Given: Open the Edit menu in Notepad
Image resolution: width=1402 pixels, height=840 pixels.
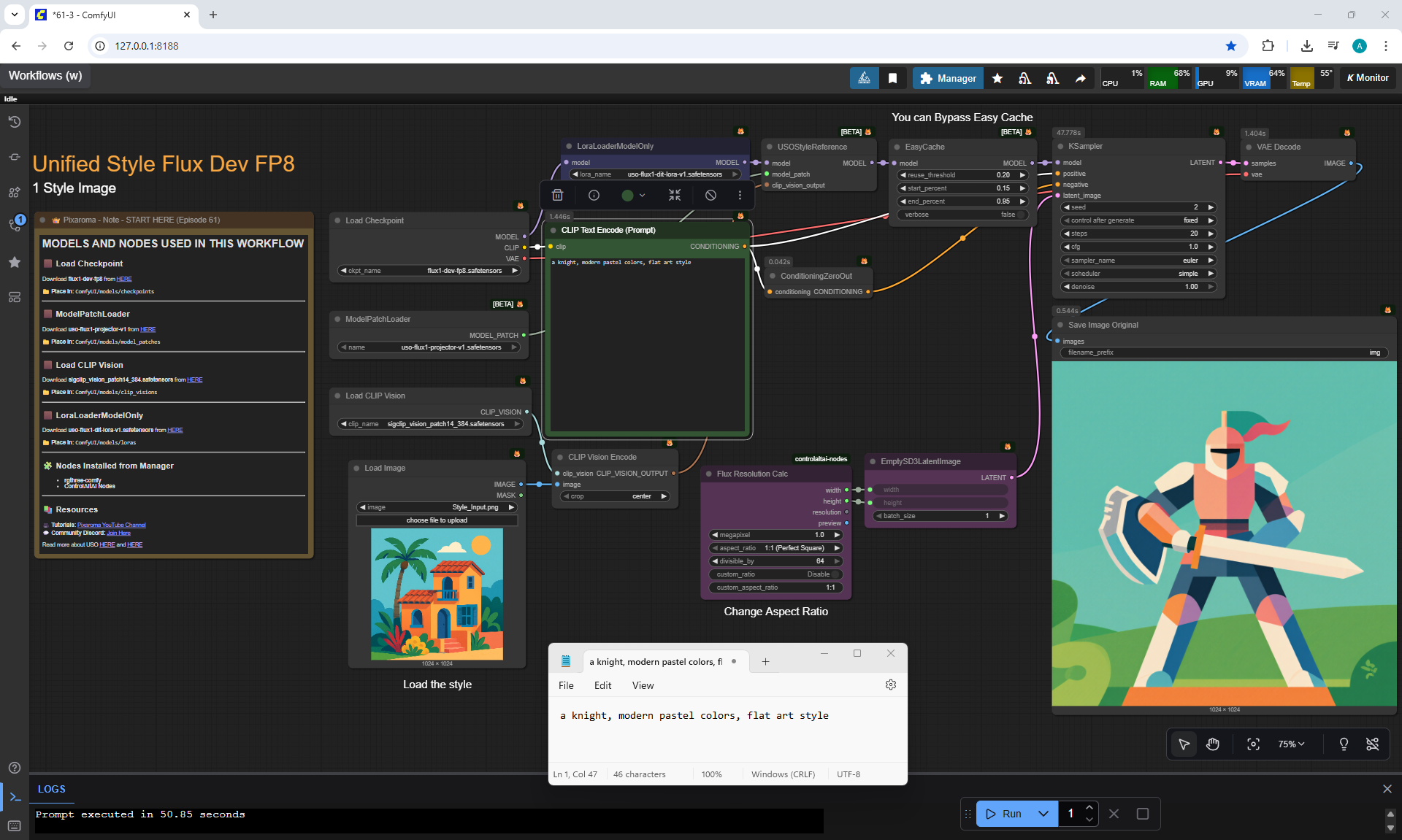Looking at the screenshot, I should (602, 685).
